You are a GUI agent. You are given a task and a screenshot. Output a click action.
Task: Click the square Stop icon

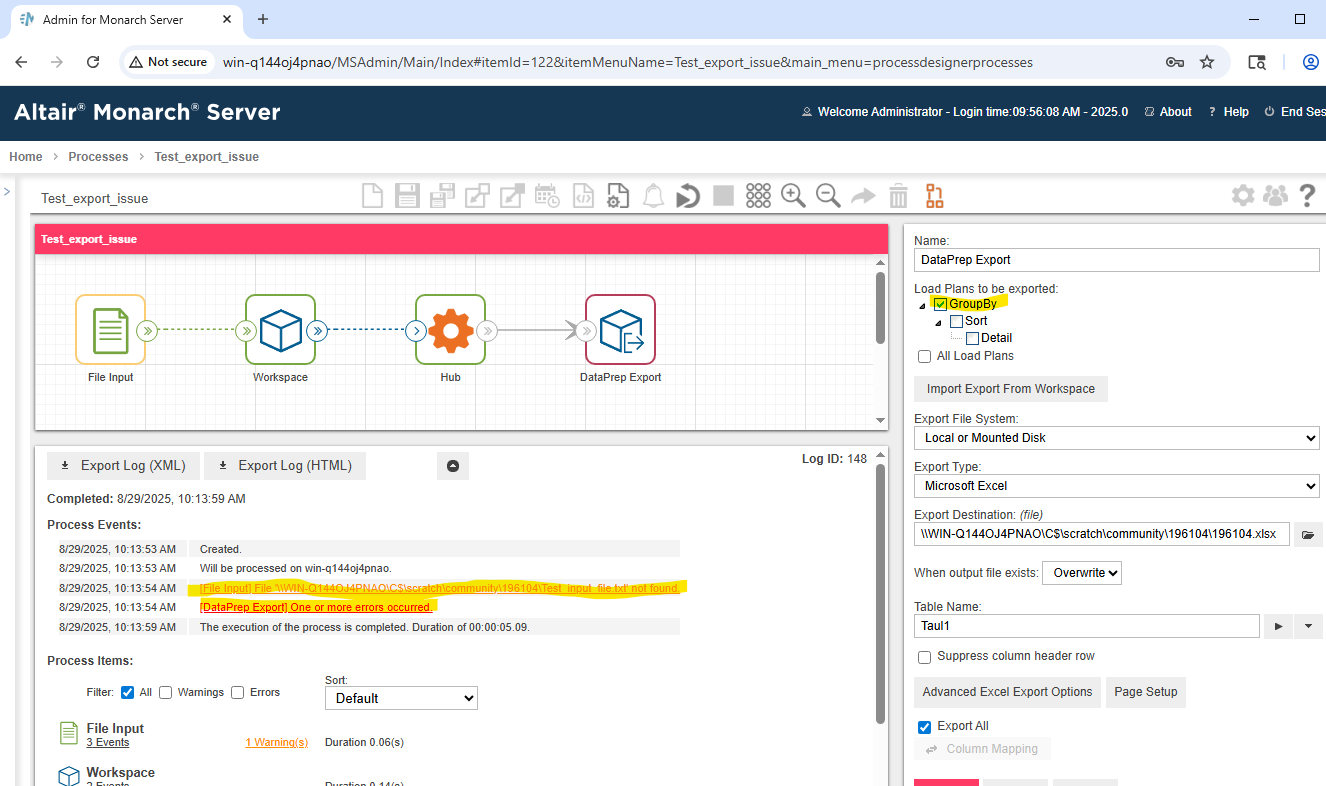pos(723,196)
